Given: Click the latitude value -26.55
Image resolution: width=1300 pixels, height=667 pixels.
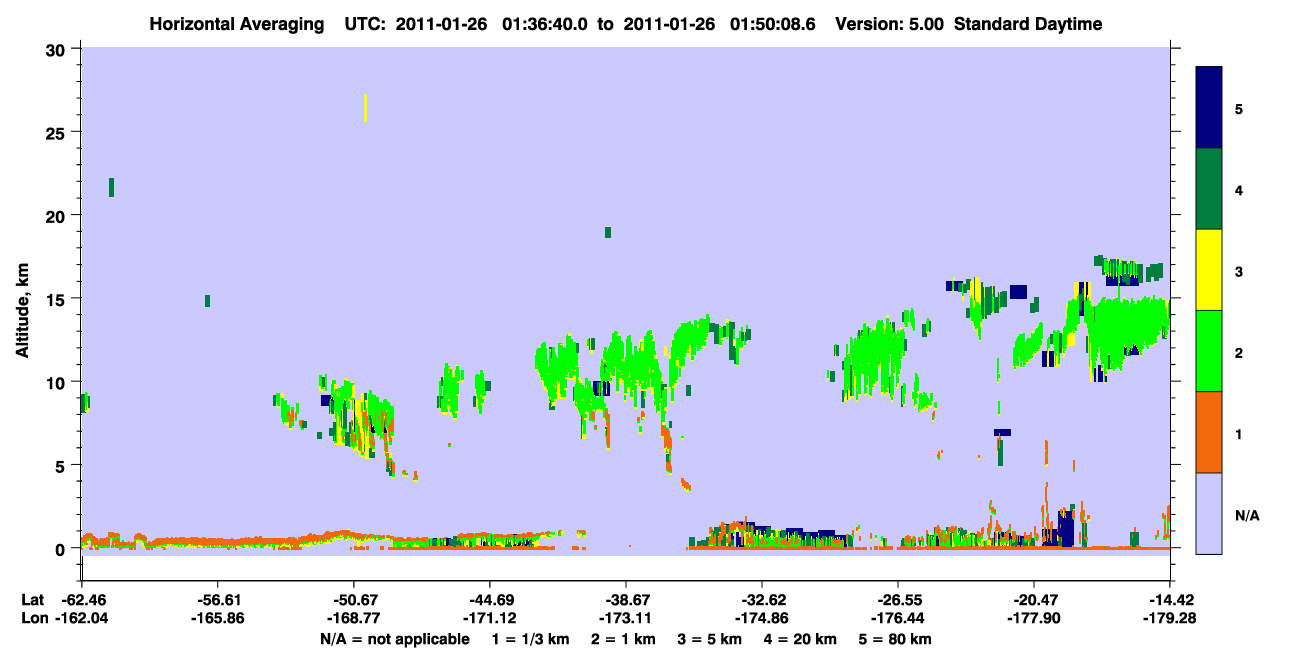Looking at the screenshot, I should click(x=898, y=600).
